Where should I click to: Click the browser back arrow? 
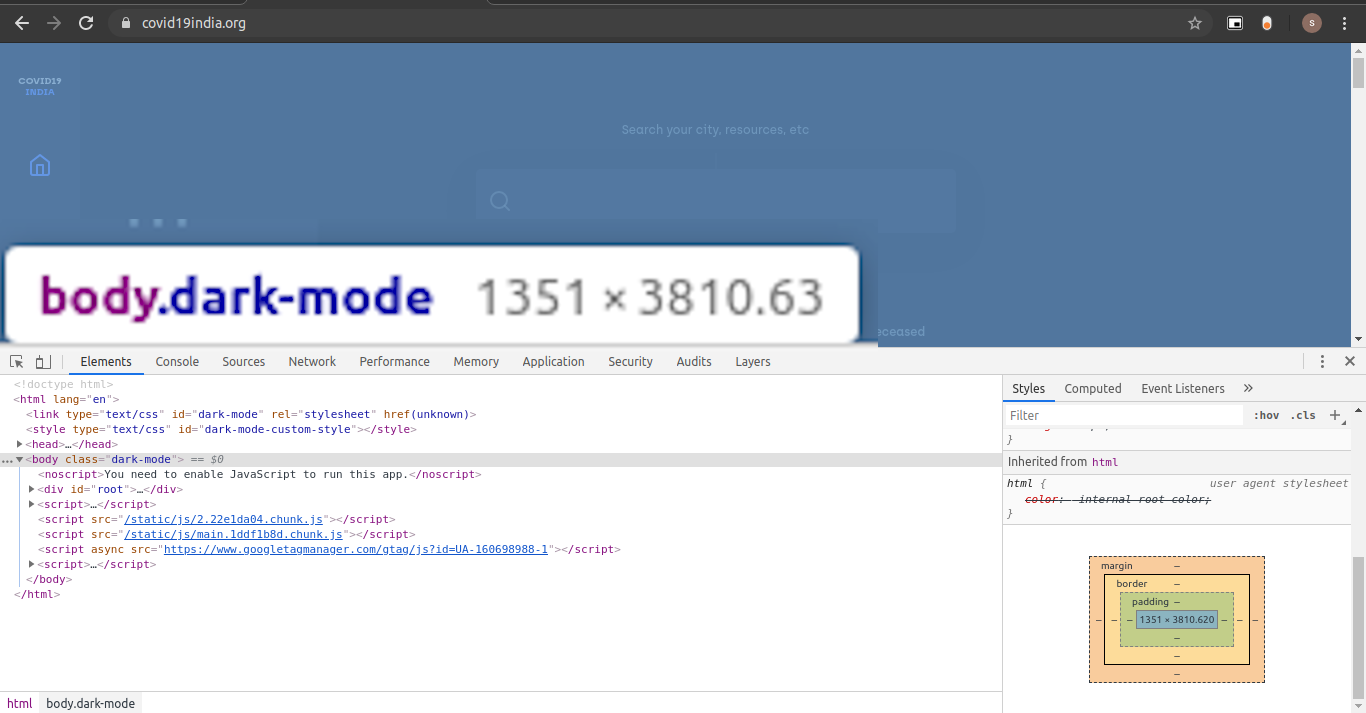point(22,23)
